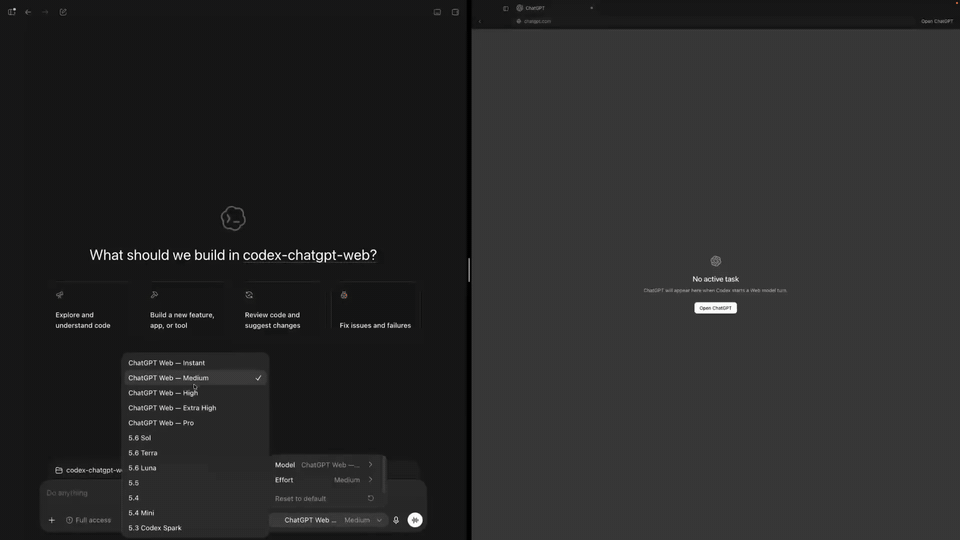Start a new thread with compose icon
The height and width of the screenshot is (540, 960).
tap(63, 12)
